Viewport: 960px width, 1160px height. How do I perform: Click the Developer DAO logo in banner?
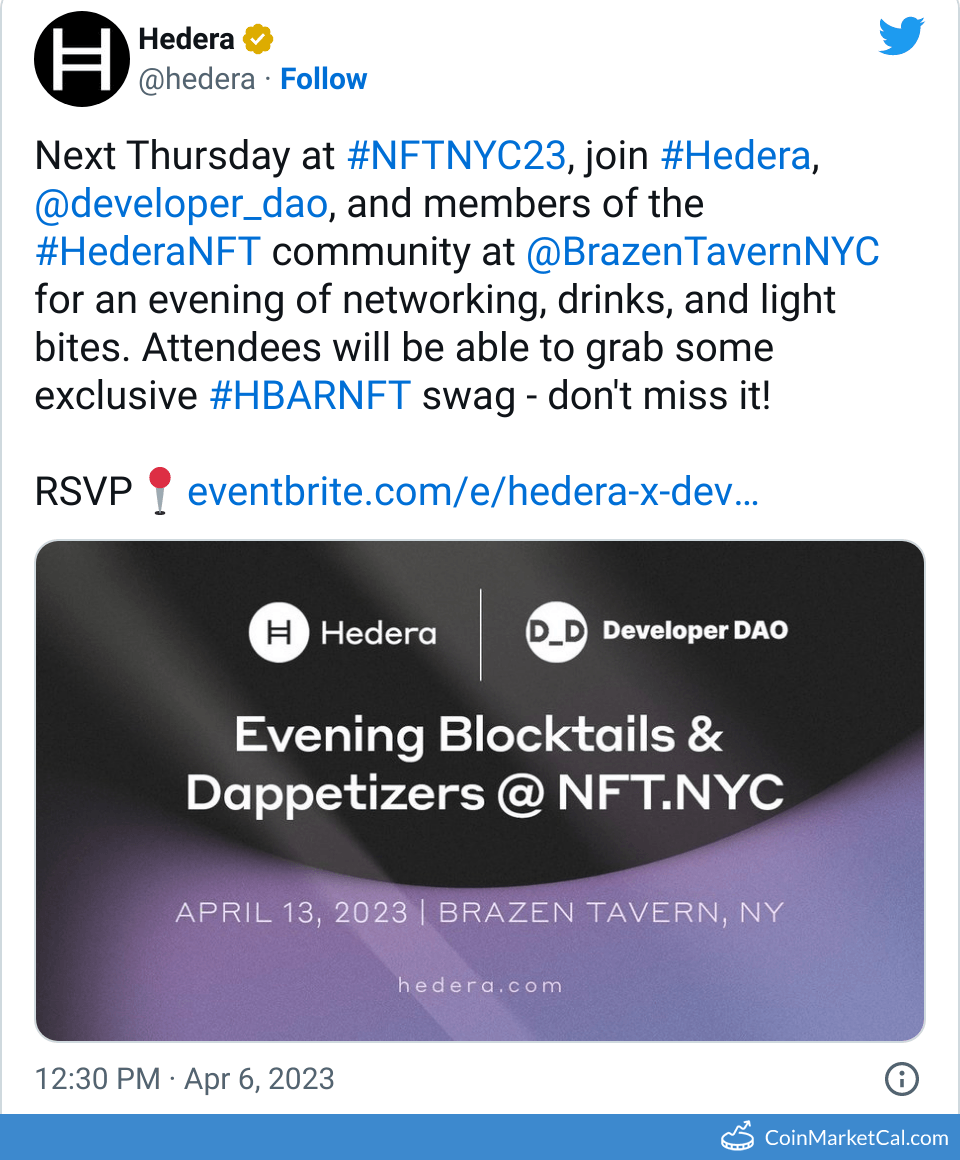[555, 632]
